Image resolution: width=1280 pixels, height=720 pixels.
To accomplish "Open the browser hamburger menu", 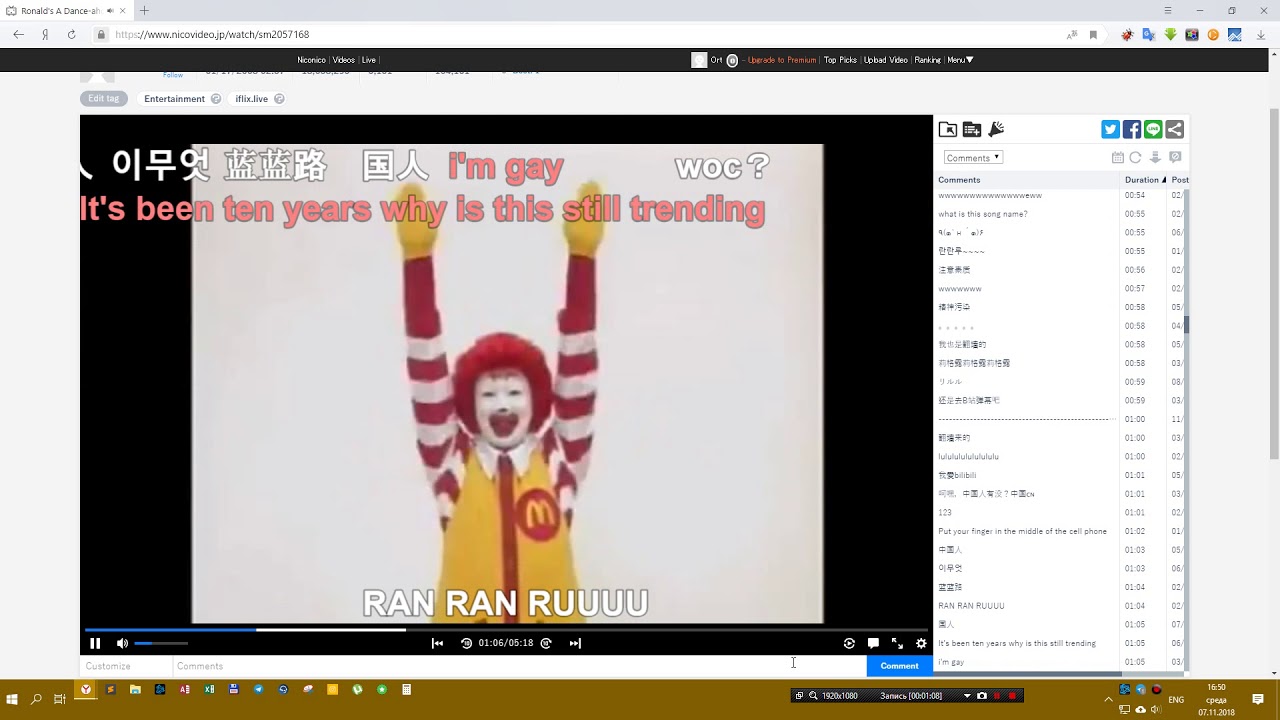I will [x=1167, y=10].
